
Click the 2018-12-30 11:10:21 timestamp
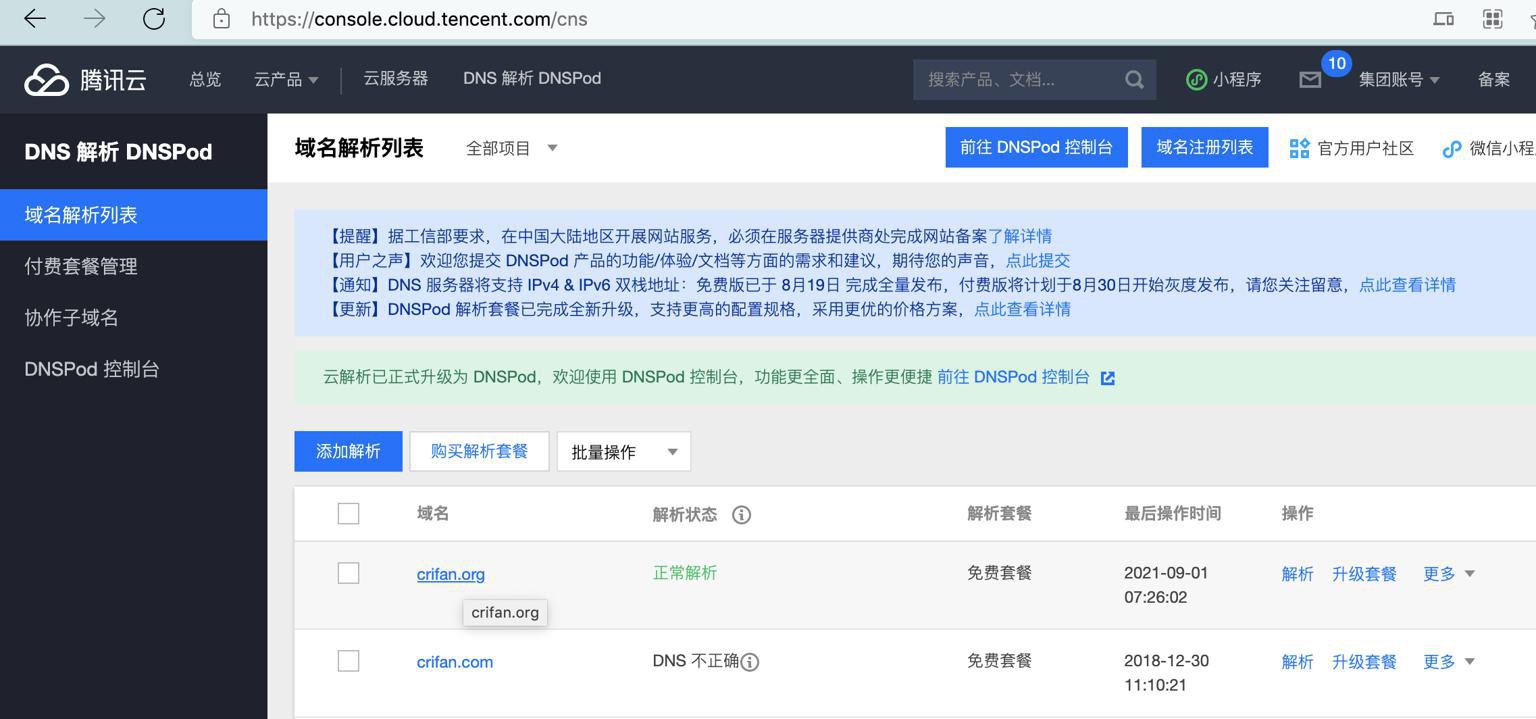pos(1166,673)
